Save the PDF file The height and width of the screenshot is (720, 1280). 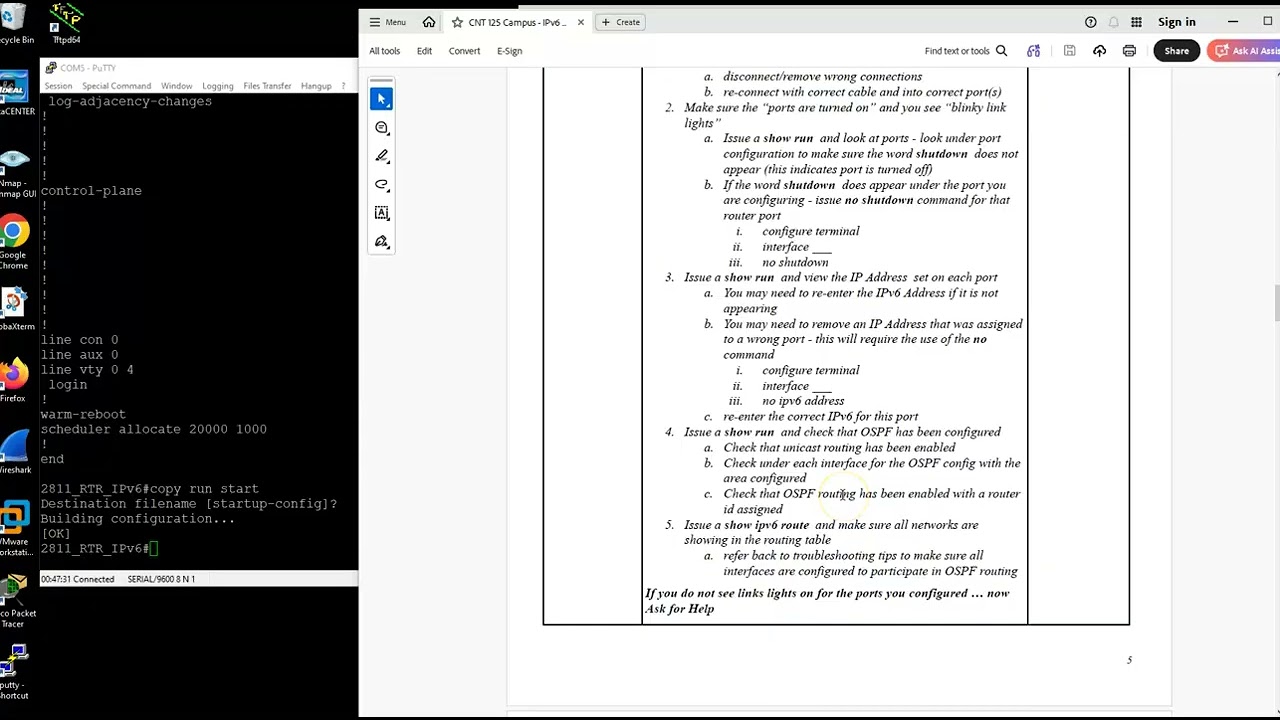click(1069, 51)
